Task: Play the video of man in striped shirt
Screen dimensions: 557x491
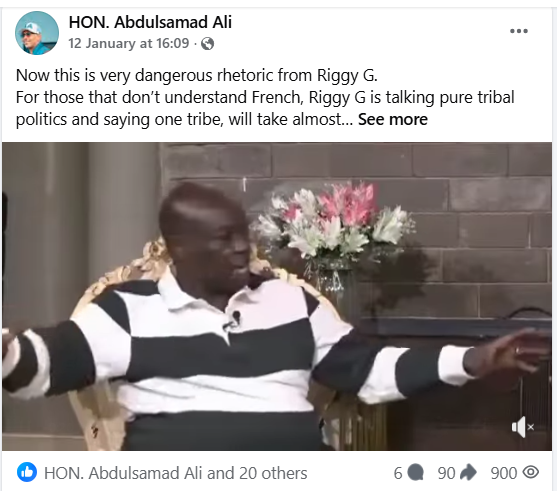Action: tap(277, 296)
